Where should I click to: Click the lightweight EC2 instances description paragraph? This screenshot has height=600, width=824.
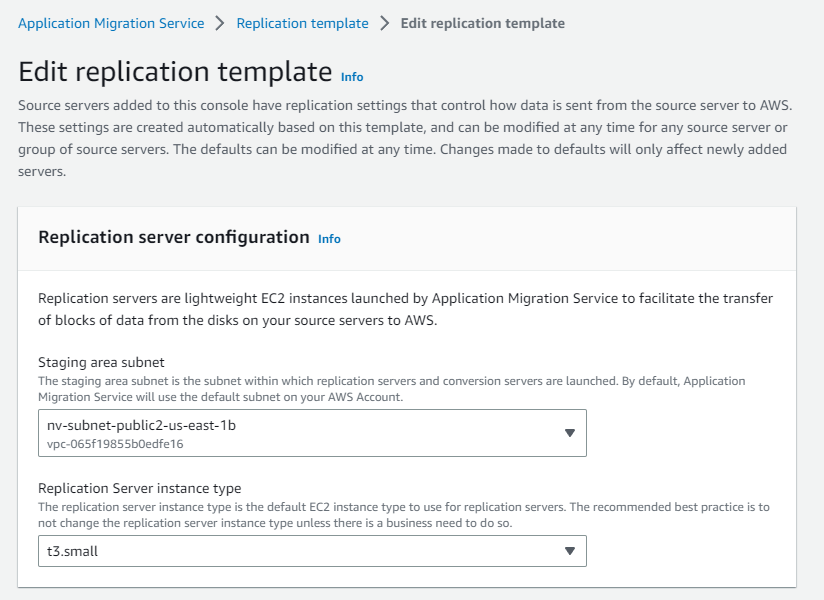pyautogui.click(x=405, y=309)
